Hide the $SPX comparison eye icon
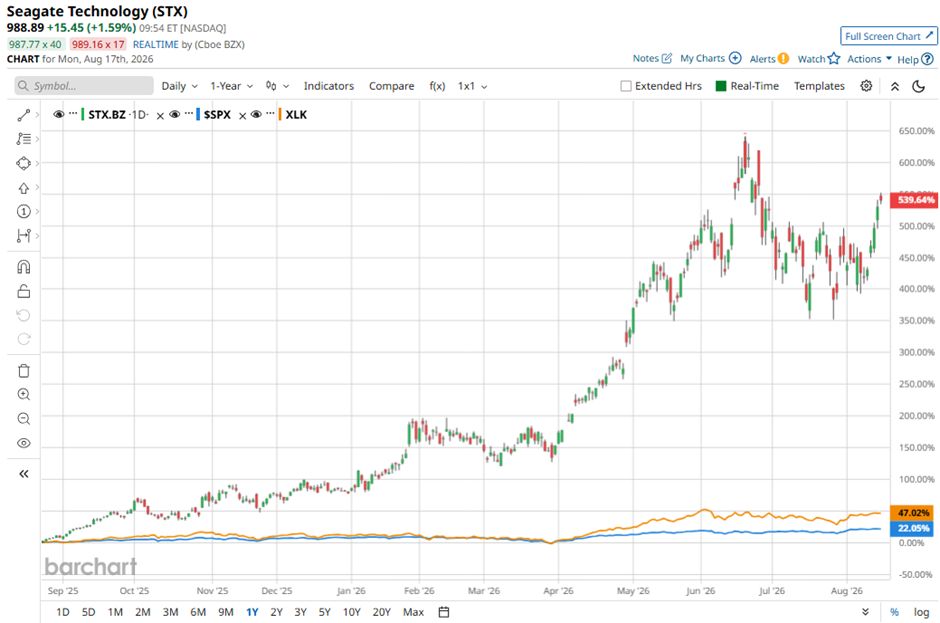The image size is (940, 623). [x=174, y=114]
